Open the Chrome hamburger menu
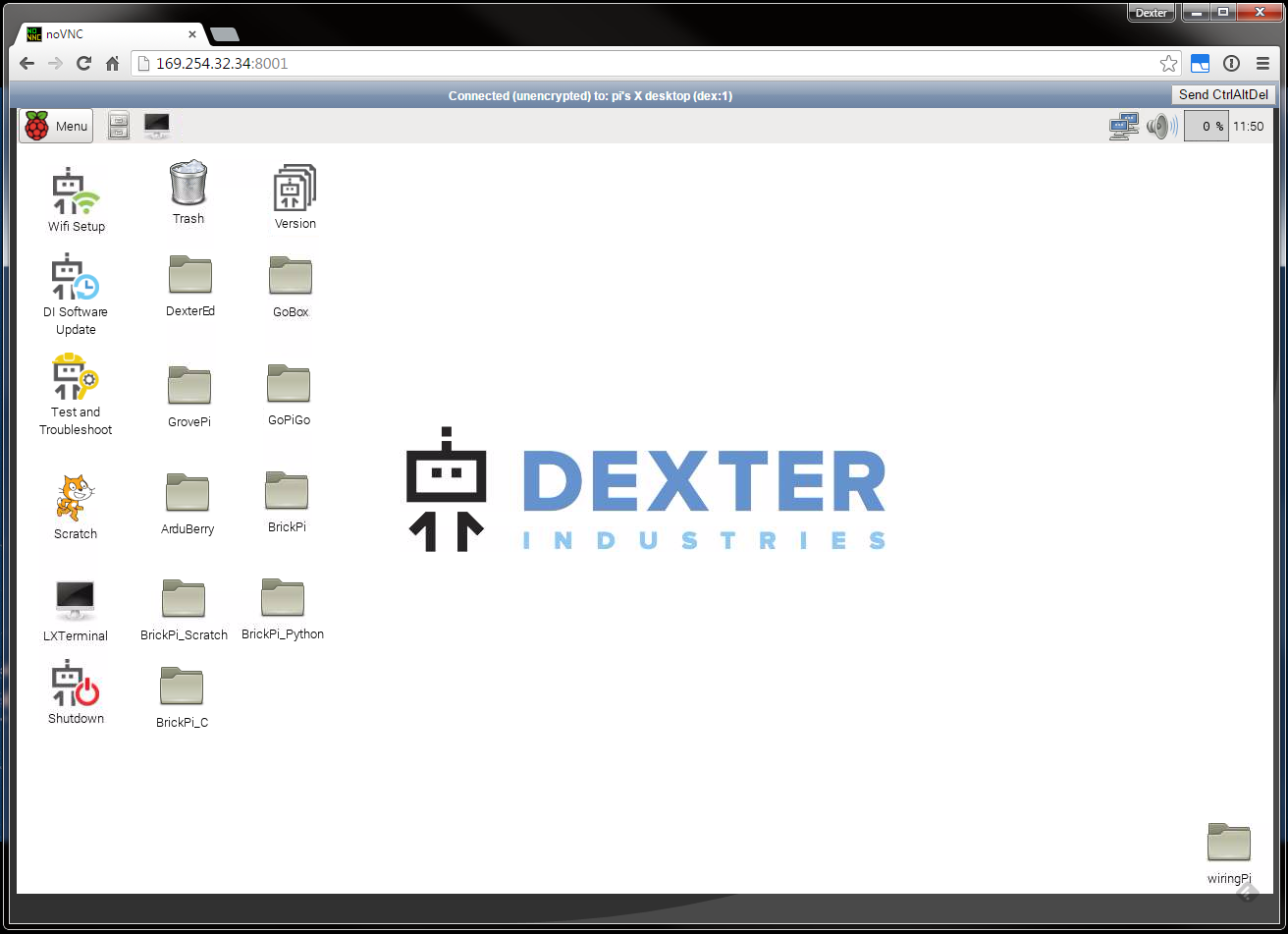This screenshot has width=1288, height=934. [1262, 64]
